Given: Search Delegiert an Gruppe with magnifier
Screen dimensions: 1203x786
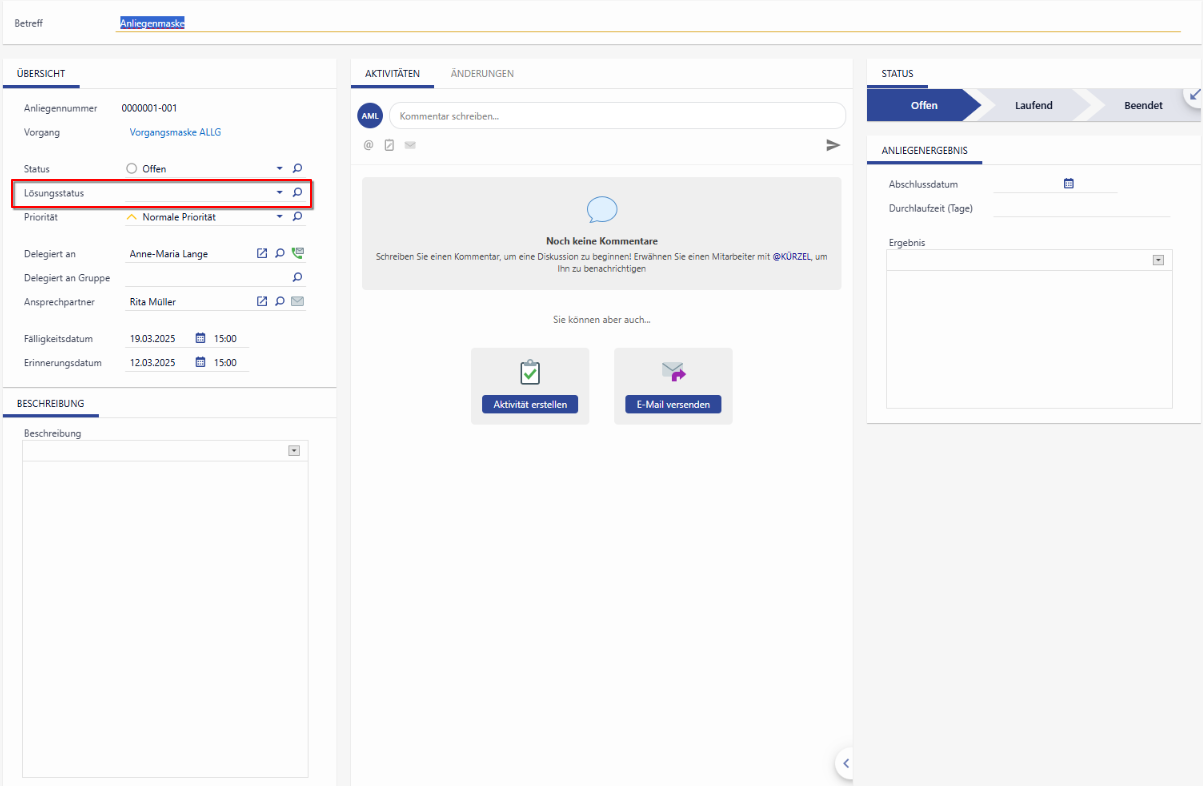Looking at the screenshot, I should (297, 278).
